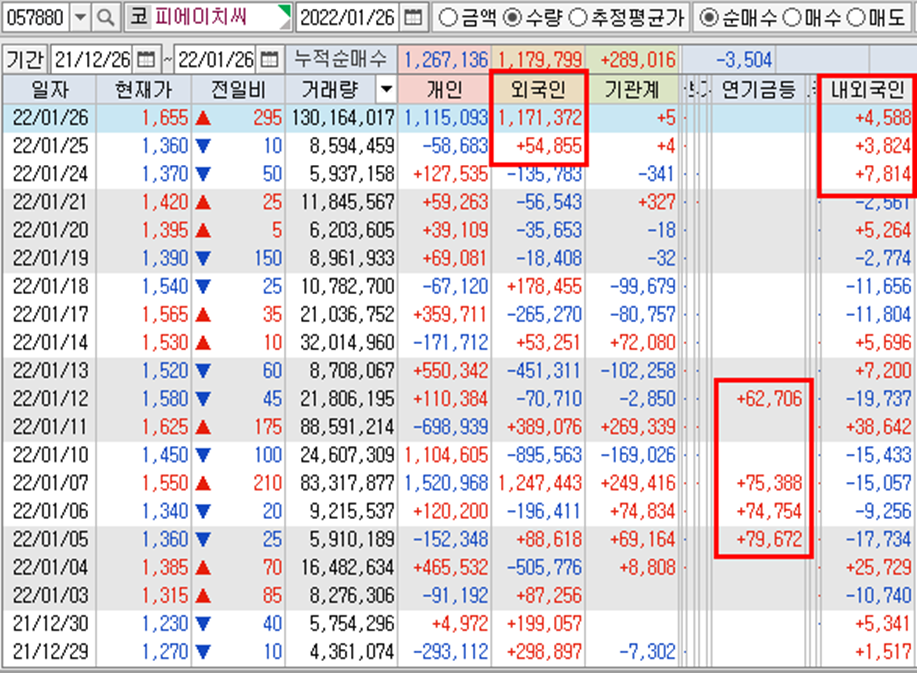Viewport: 917px width, 673px height.
Task: Click individual value 1,104,605 on 22/01/10
Action: (x=446, y=455)
